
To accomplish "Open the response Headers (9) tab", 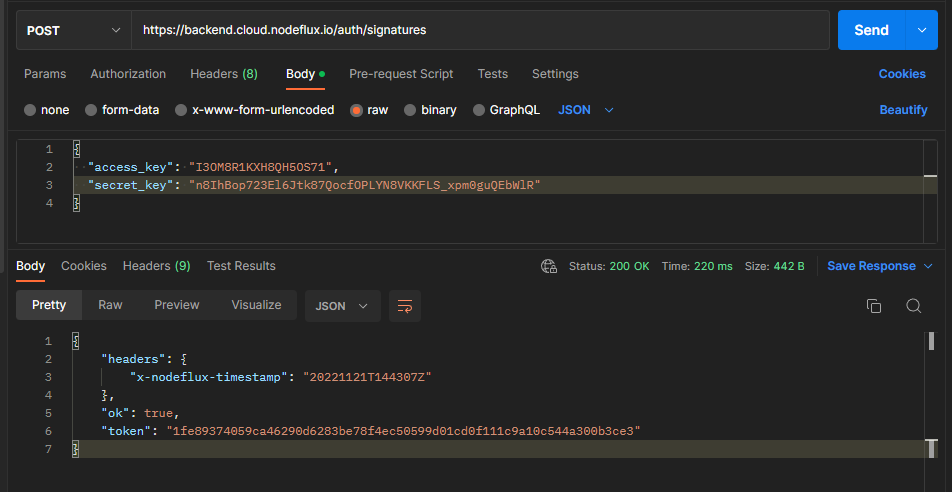I will [x=157, y=266].
